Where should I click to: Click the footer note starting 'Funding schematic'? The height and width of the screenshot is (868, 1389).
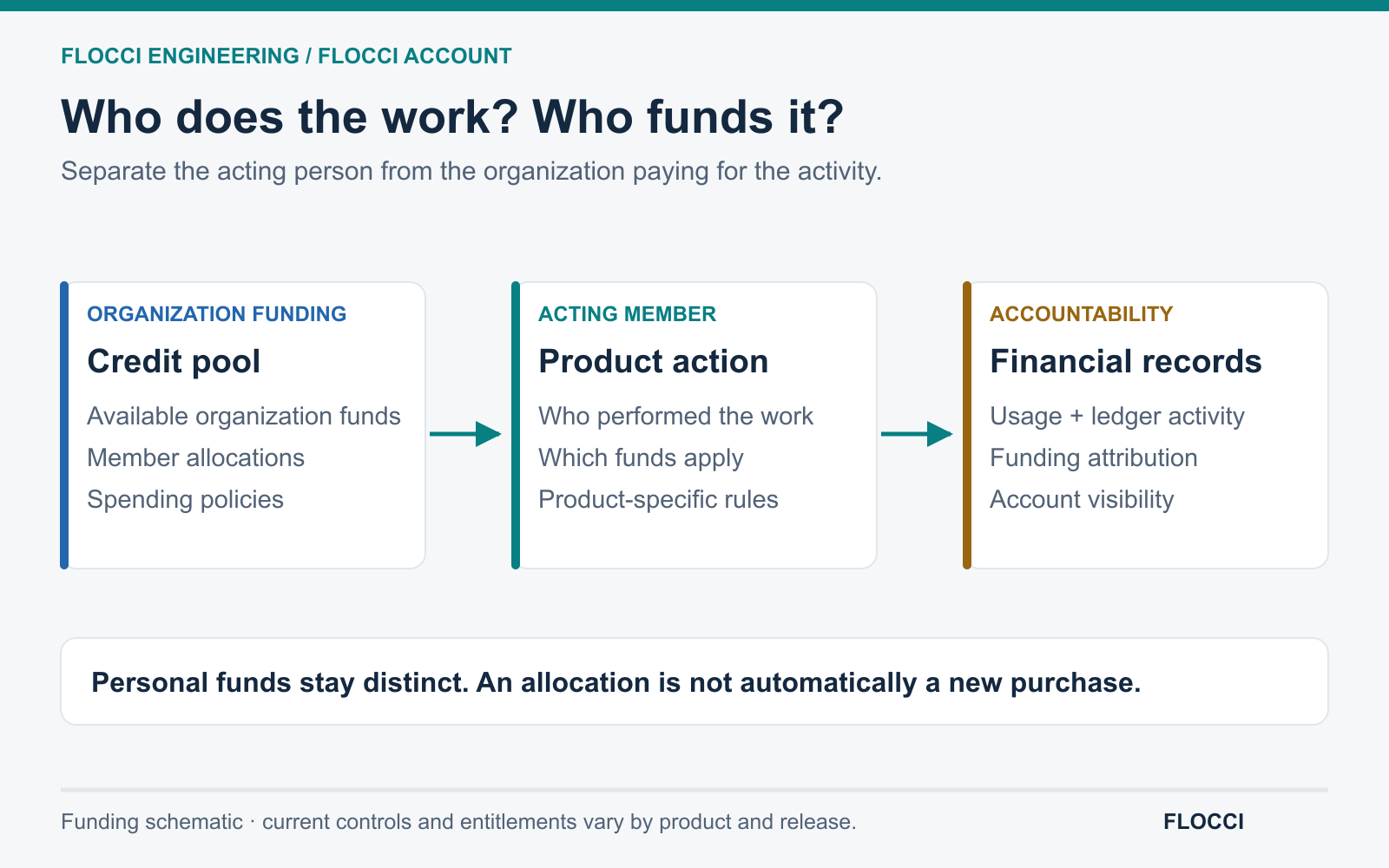click(x=458, y=822)
